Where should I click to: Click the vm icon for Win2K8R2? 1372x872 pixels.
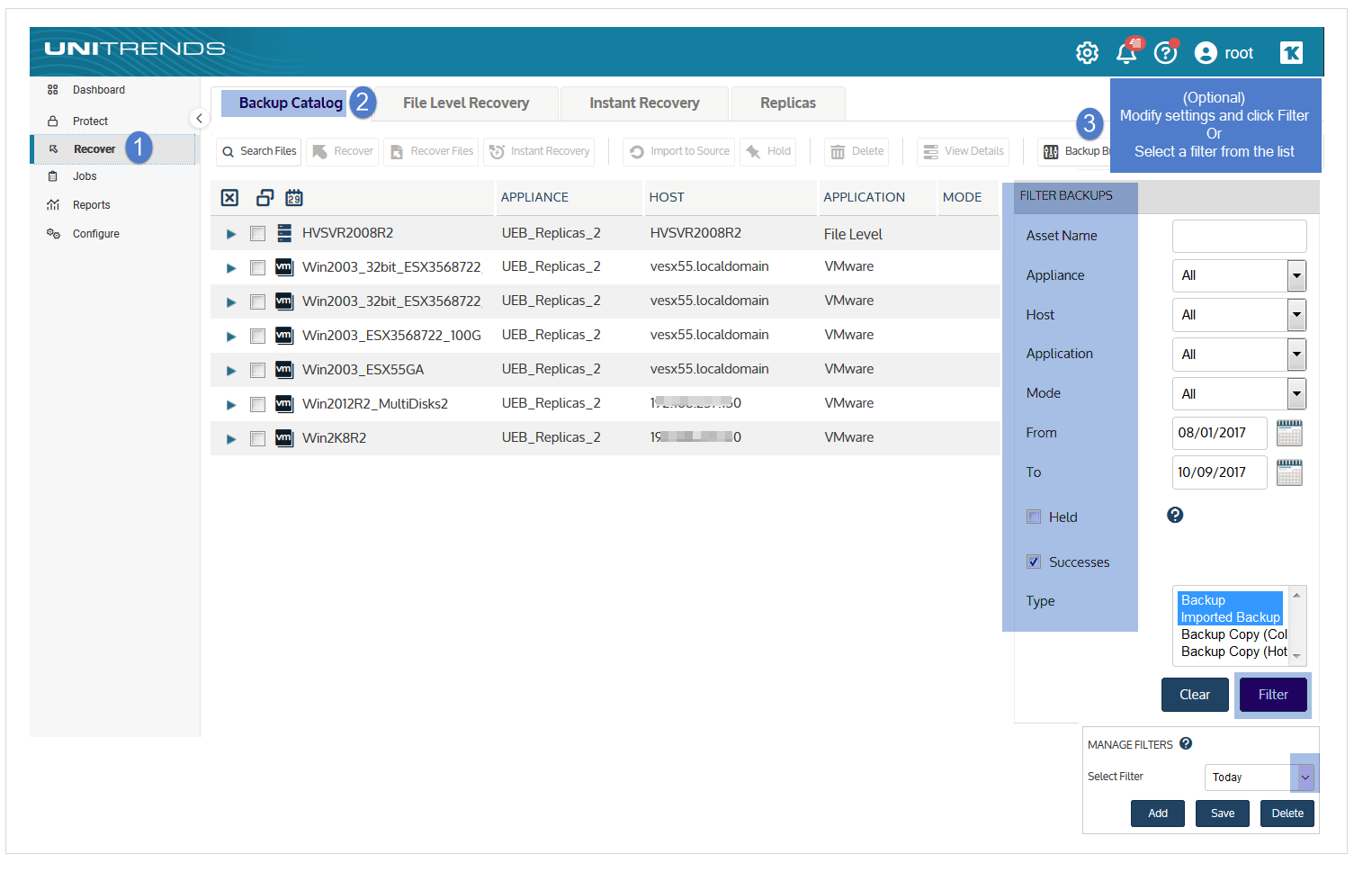[284, 438]
